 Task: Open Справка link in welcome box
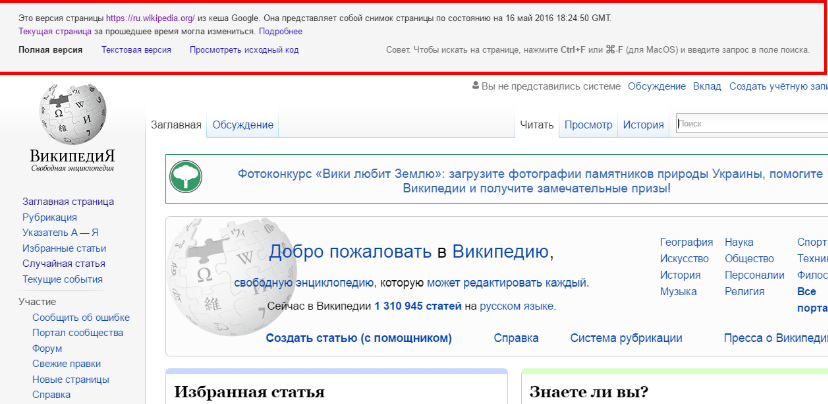click(x=516, y=338)
